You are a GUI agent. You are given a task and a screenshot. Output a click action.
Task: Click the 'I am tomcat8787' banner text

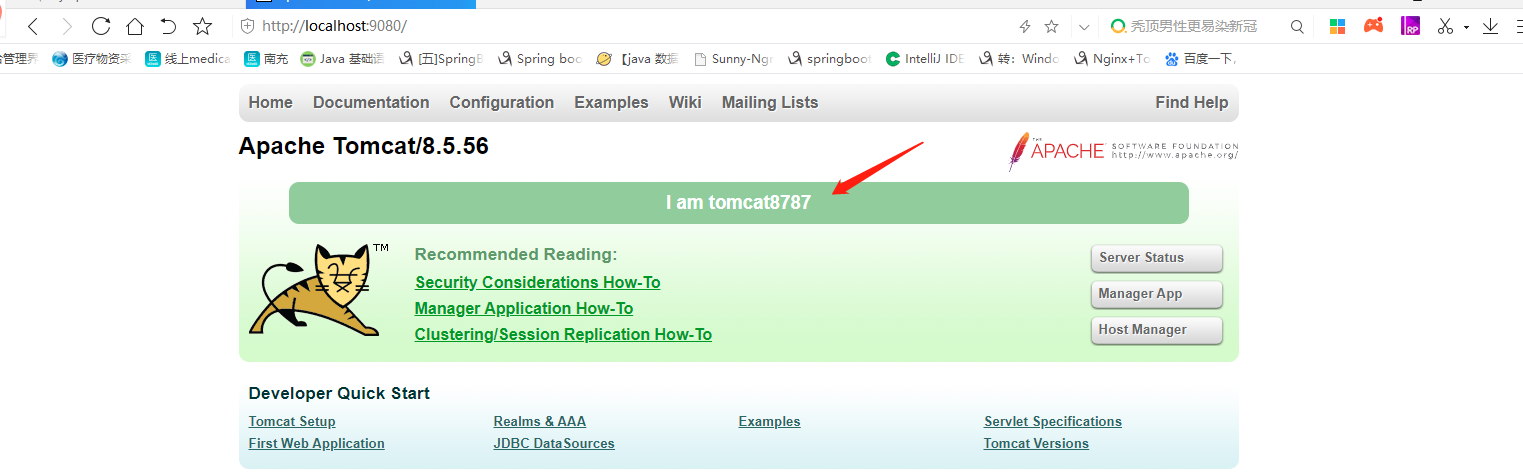point(738,202)
